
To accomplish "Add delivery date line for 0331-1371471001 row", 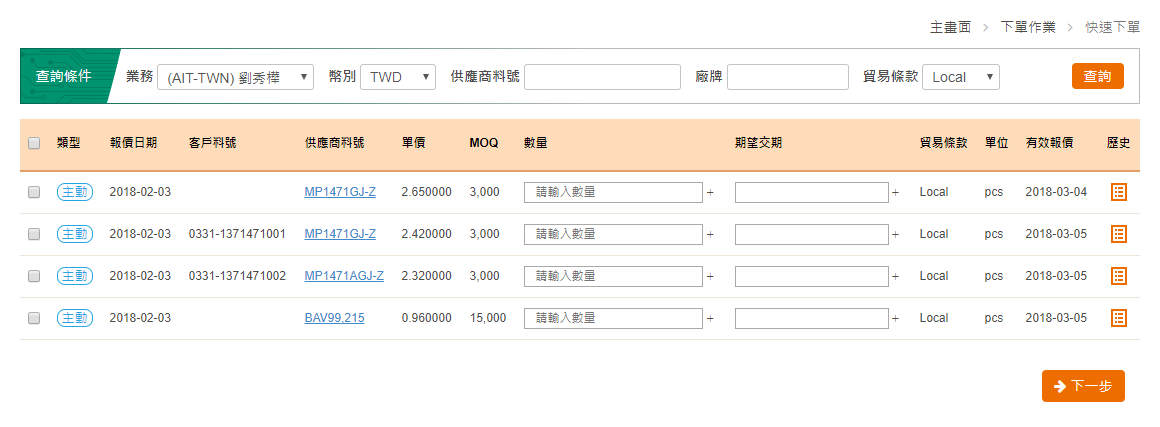I will pyautogui.click(x=895, y=234).
